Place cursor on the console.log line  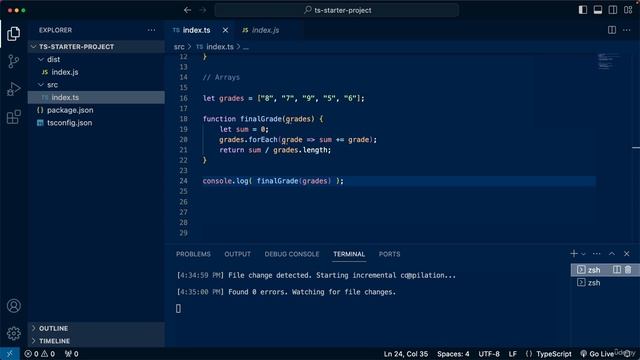(x=273, y=181)
